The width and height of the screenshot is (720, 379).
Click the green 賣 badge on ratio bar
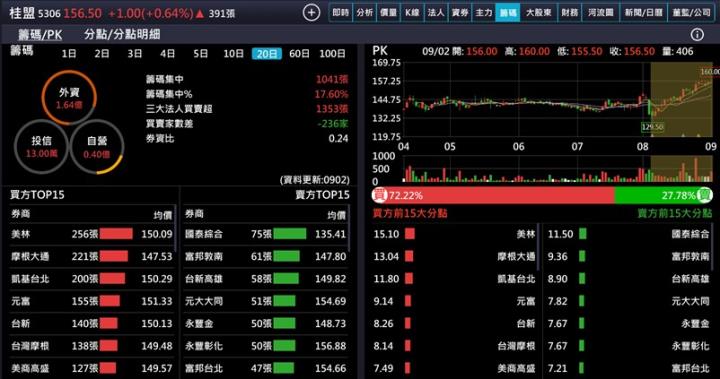tap(704, 195)
